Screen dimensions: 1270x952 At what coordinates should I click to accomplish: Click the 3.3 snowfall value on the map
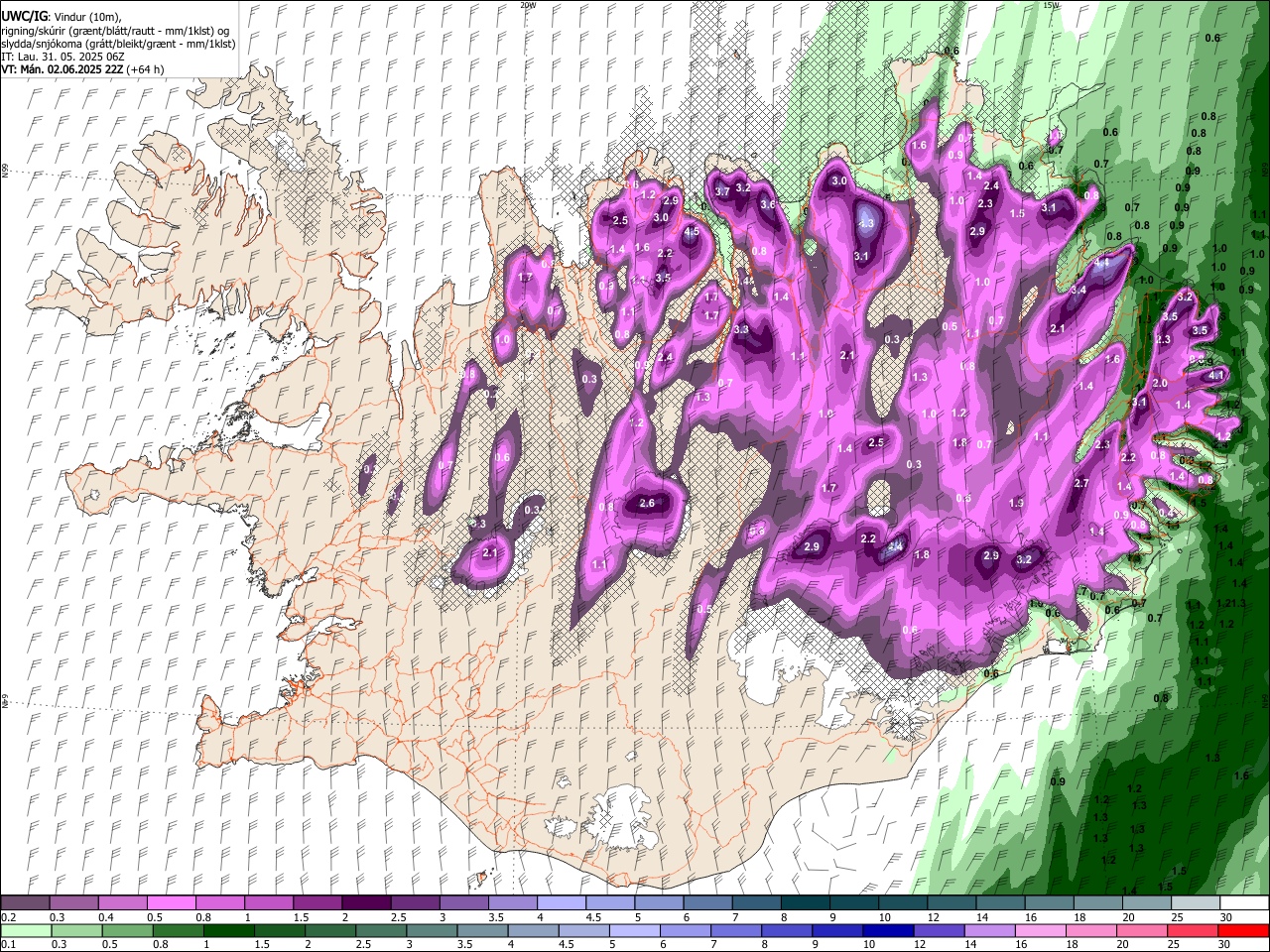pos(741,330)
